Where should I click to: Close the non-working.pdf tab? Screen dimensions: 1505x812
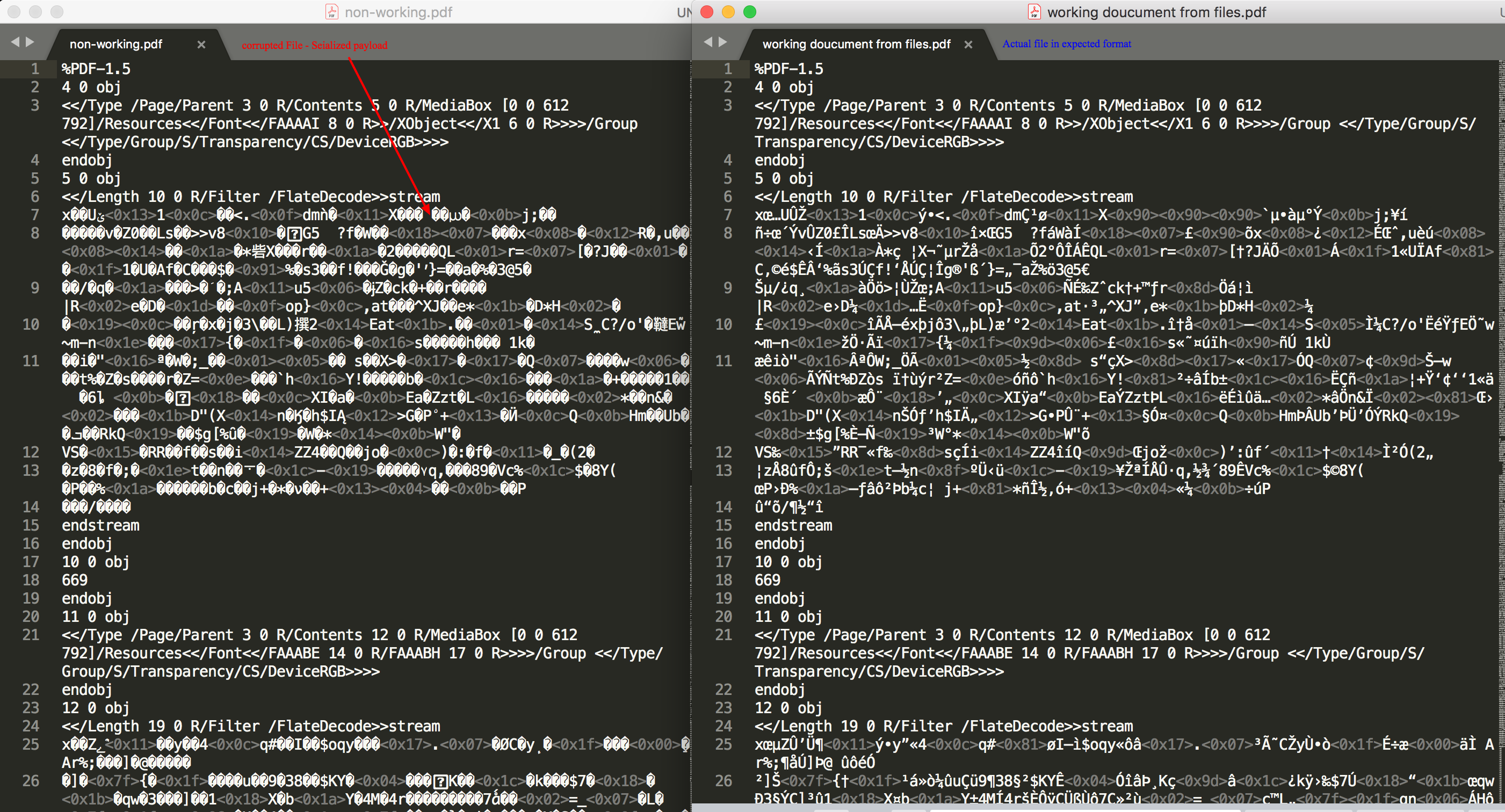201,45
